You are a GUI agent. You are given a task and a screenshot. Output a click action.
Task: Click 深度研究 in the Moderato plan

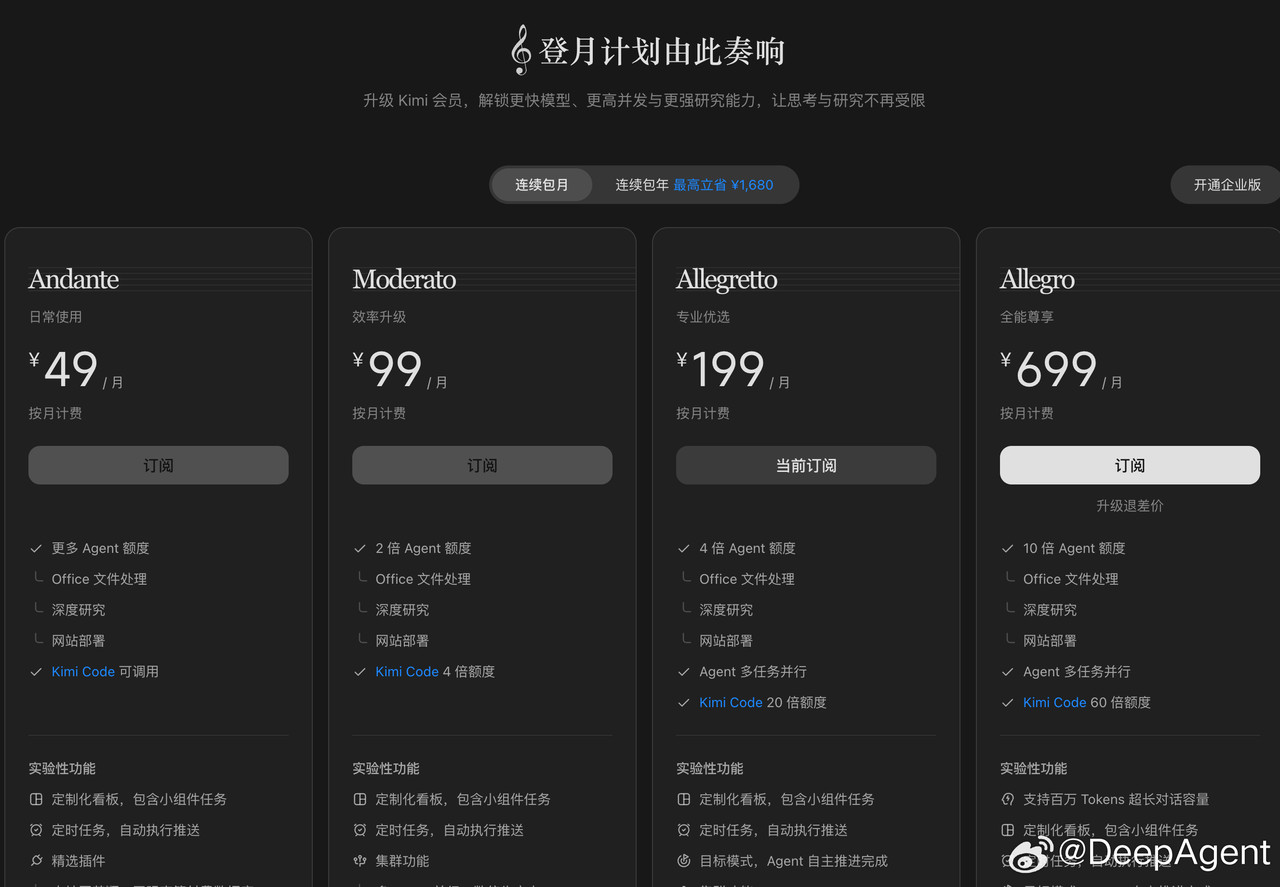coord(403,610)
